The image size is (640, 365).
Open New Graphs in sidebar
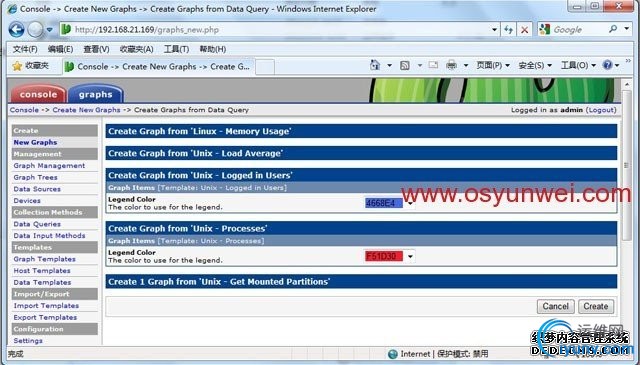pos(35,142)
